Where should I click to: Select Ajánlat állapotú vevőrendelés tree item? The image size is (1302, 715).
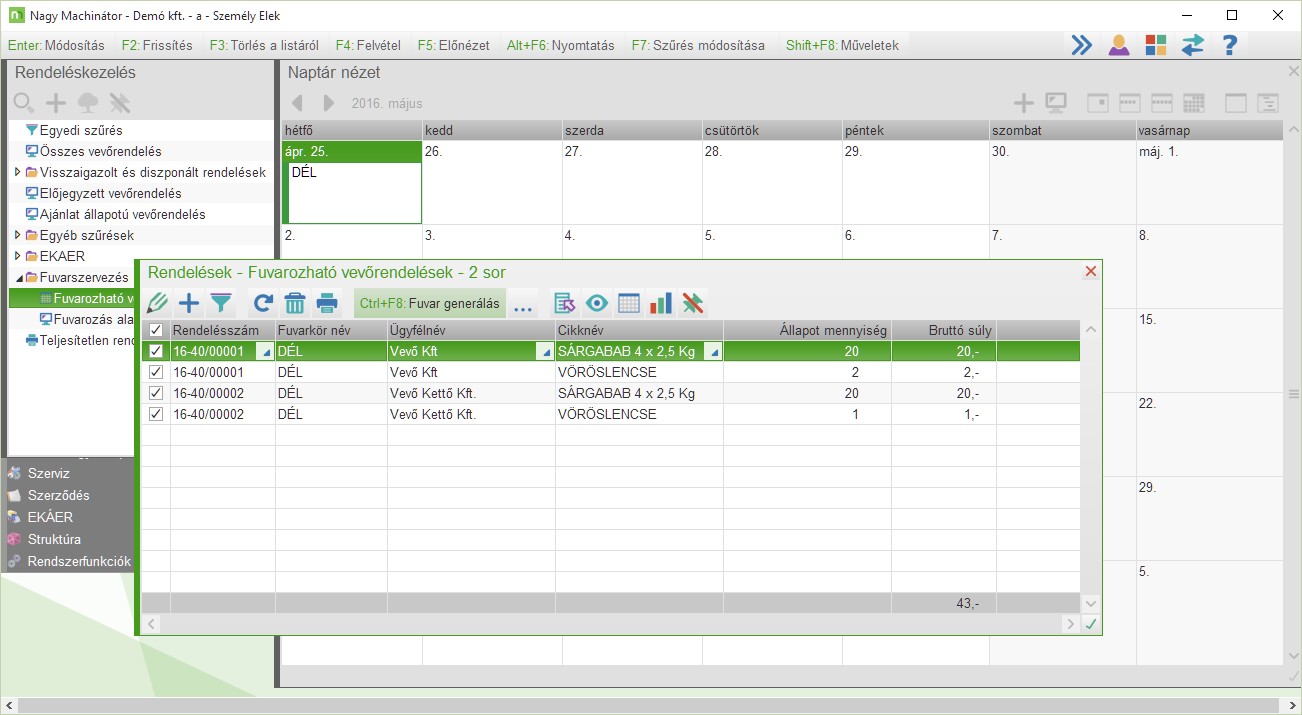click(123, 214)
